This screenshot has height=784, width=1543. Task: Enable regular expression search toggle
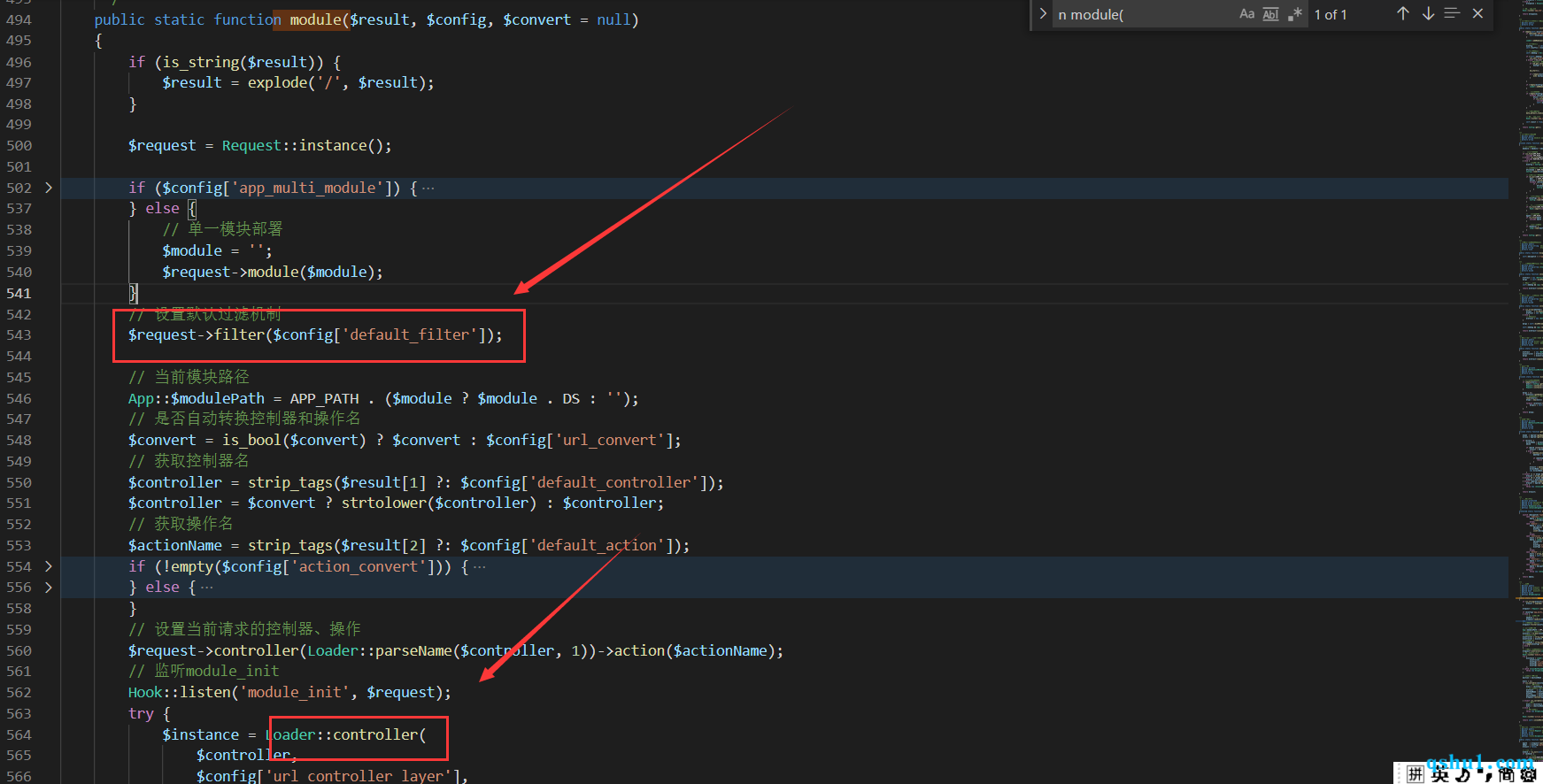(1294, 14)
